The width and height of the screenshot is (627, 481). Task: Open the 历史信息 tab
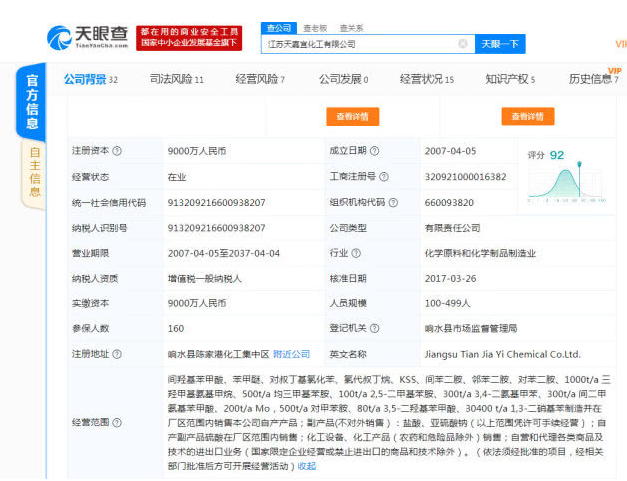pyautogui.click(x=593, y=79)
